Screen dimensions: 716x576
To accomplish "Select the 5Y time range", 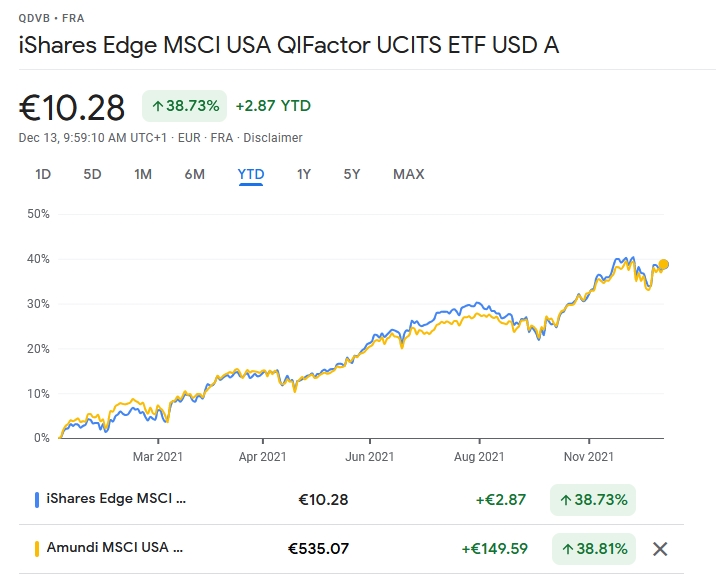I will [352, 174].
